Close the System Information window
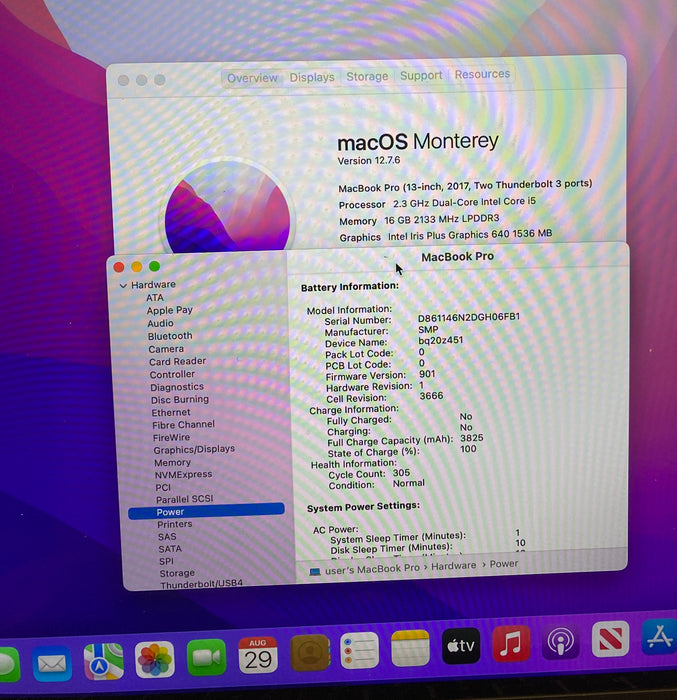 click(119, 267)
